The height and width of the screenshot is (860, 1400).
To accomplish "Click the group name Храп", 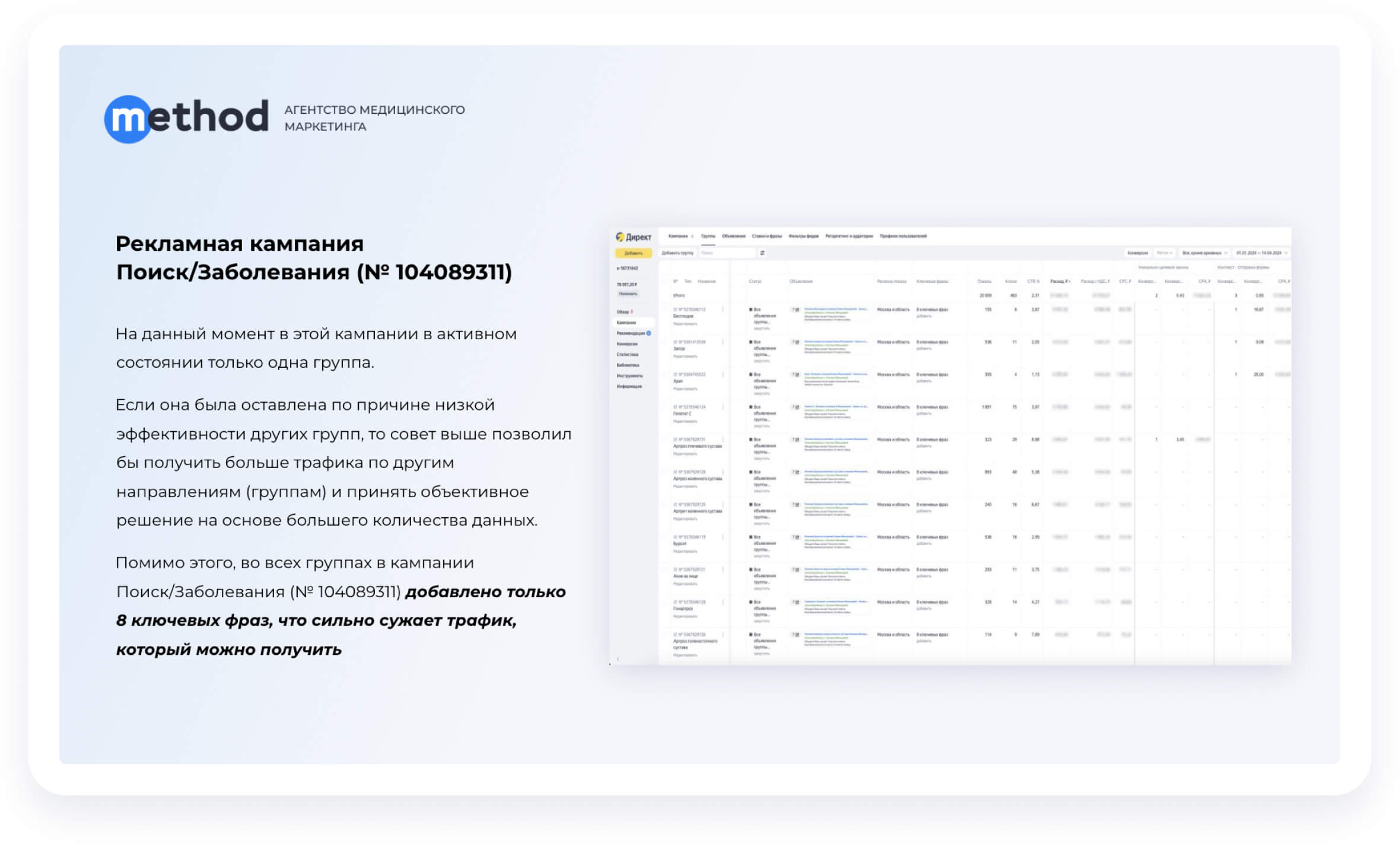I will pyautogui.click(x=678, y=381).
